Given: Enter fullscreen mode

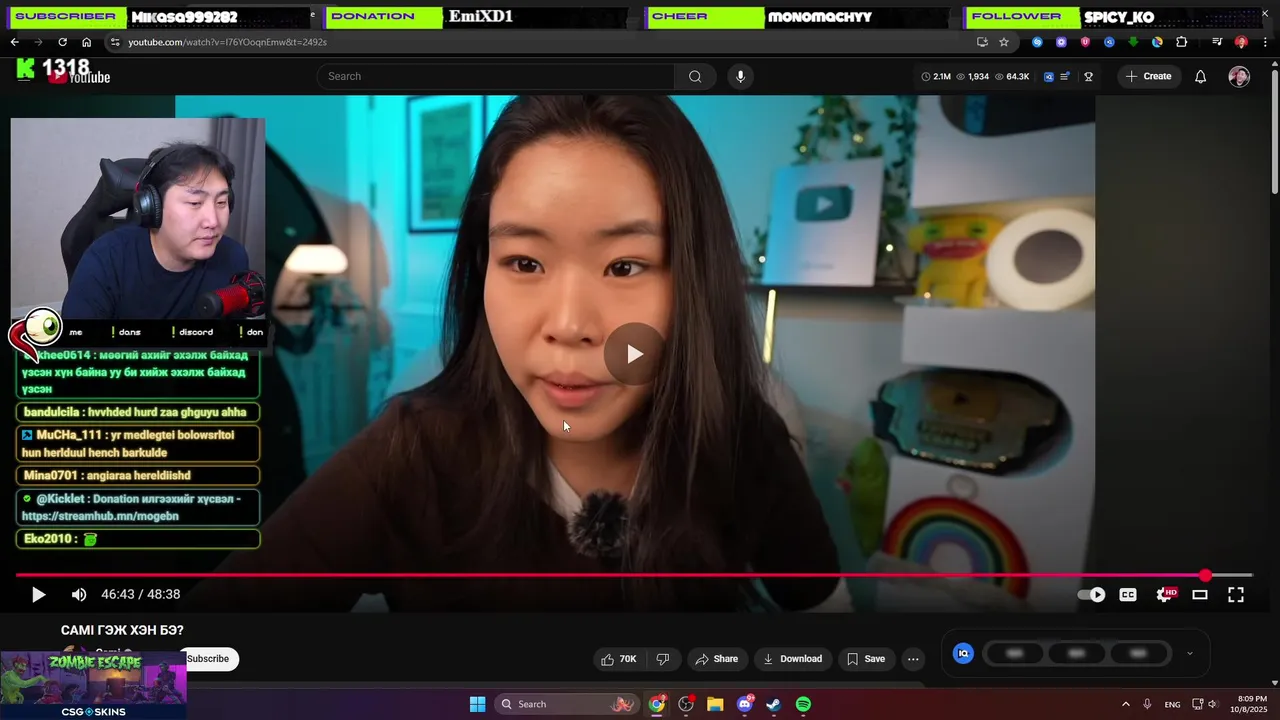Looking at the screenshot, I should tap(1236, 594).
